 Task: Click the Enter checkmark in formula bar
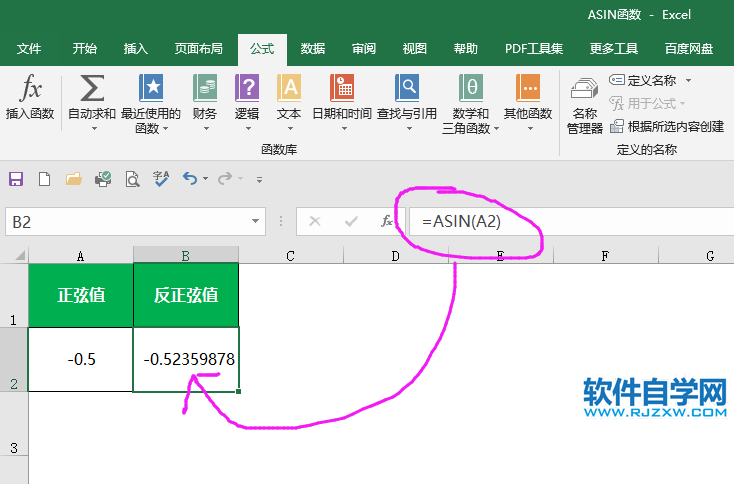tap(351, 221)
